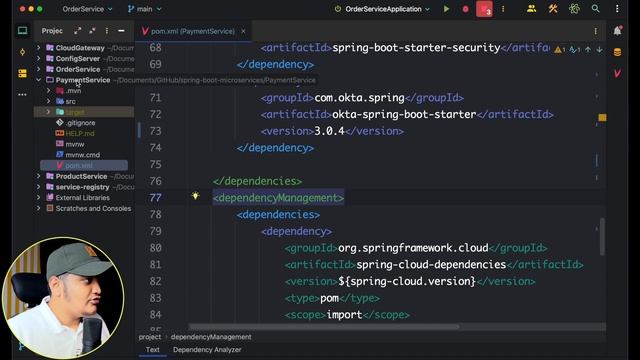Viewport: 640px width, 360px height.
Task: Expand the ConfigServer module
Action: pos(38,58)
